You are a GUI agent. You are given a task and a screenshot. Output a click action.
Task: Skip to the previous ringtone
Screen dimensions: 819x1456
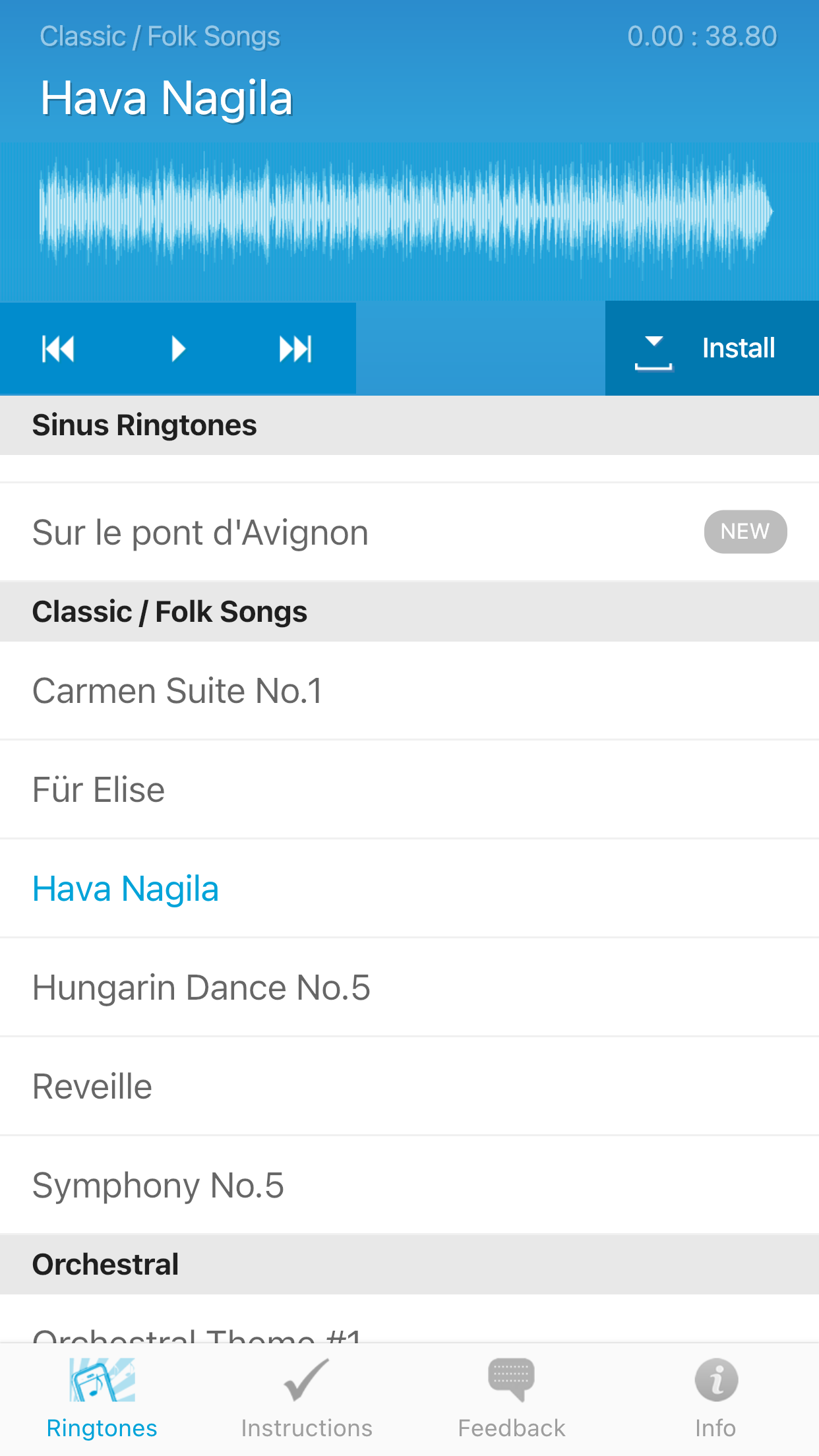pos(58,349)
